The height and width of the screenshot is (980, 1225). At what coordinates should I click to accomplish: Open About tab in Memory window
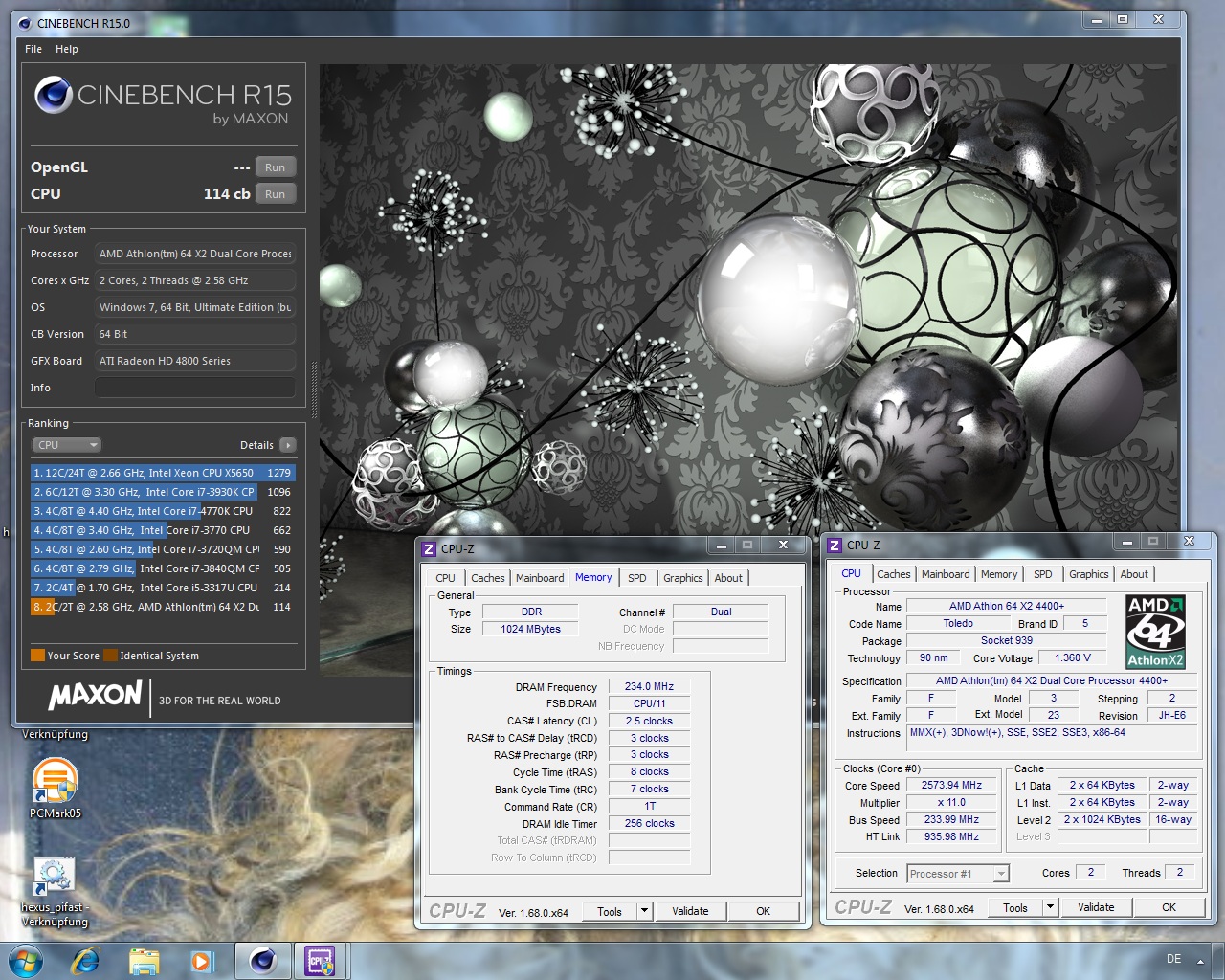tap(728, 578)
